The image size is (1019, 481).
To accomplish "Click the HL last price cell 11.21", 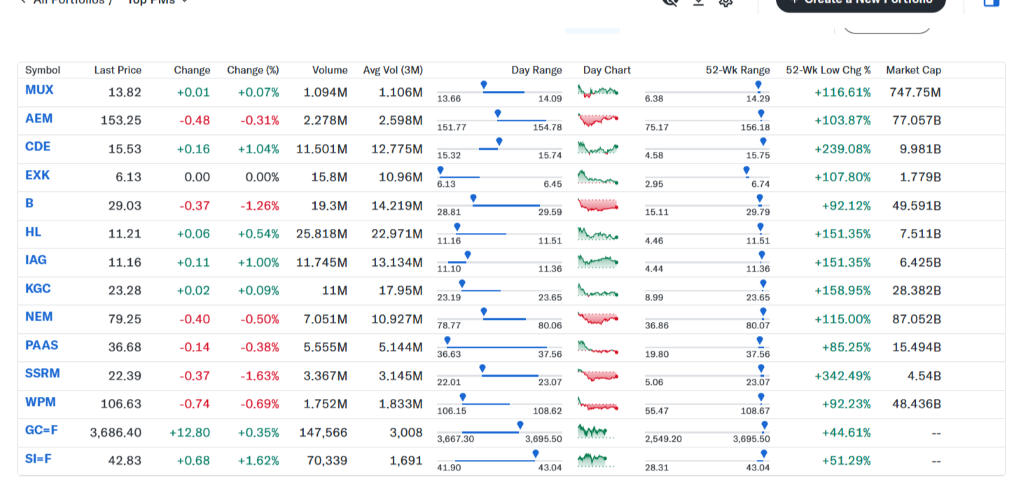I will 124,234.
